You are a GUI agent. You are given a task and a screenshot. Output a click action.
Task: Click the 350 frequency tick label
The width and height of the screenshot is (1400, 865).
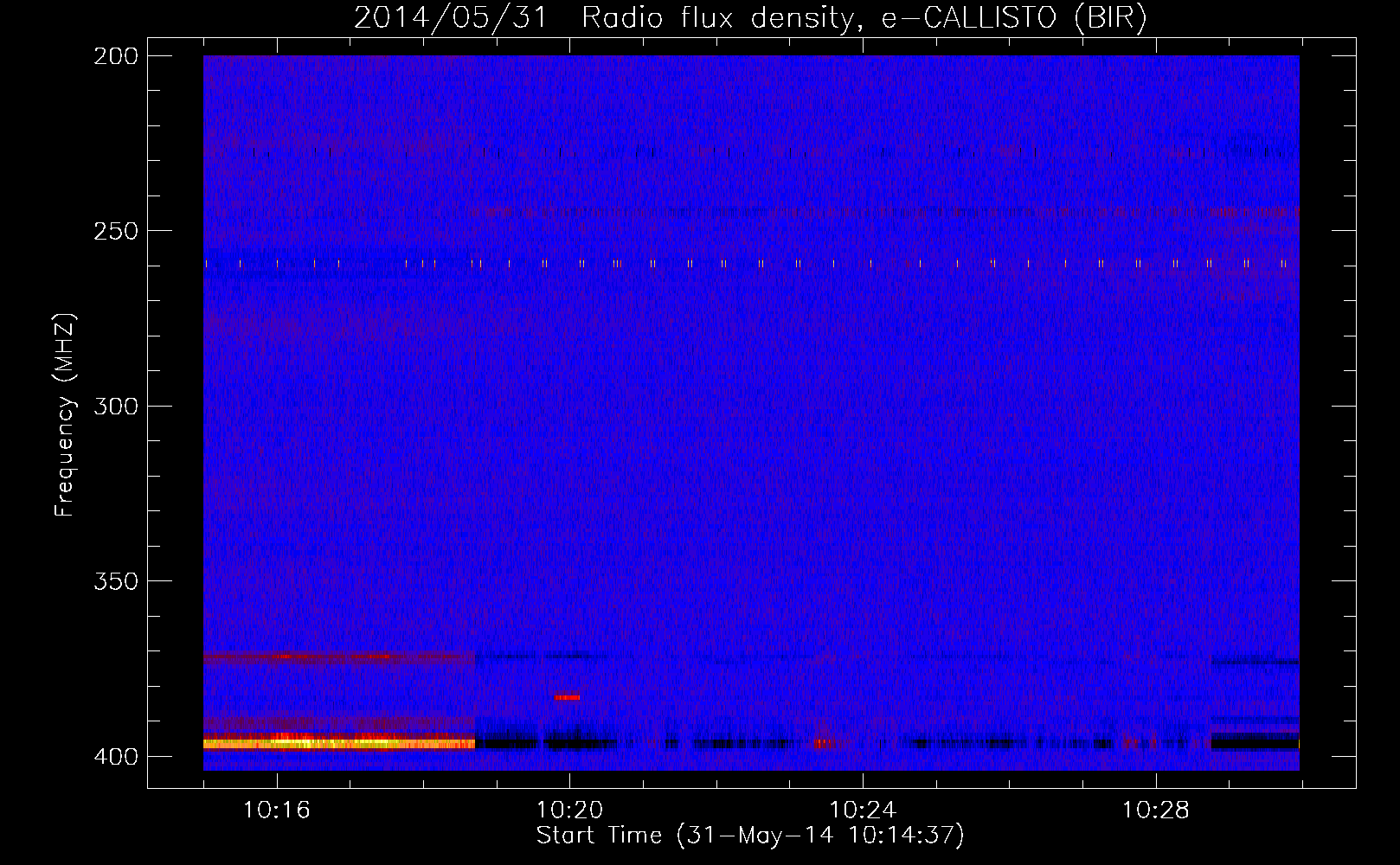(x=115, y=580)
